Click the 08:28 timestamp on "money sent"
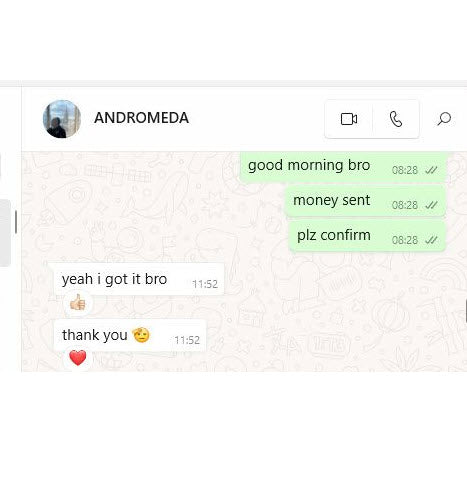Screen dimensions: 467x477 (405, 205)
